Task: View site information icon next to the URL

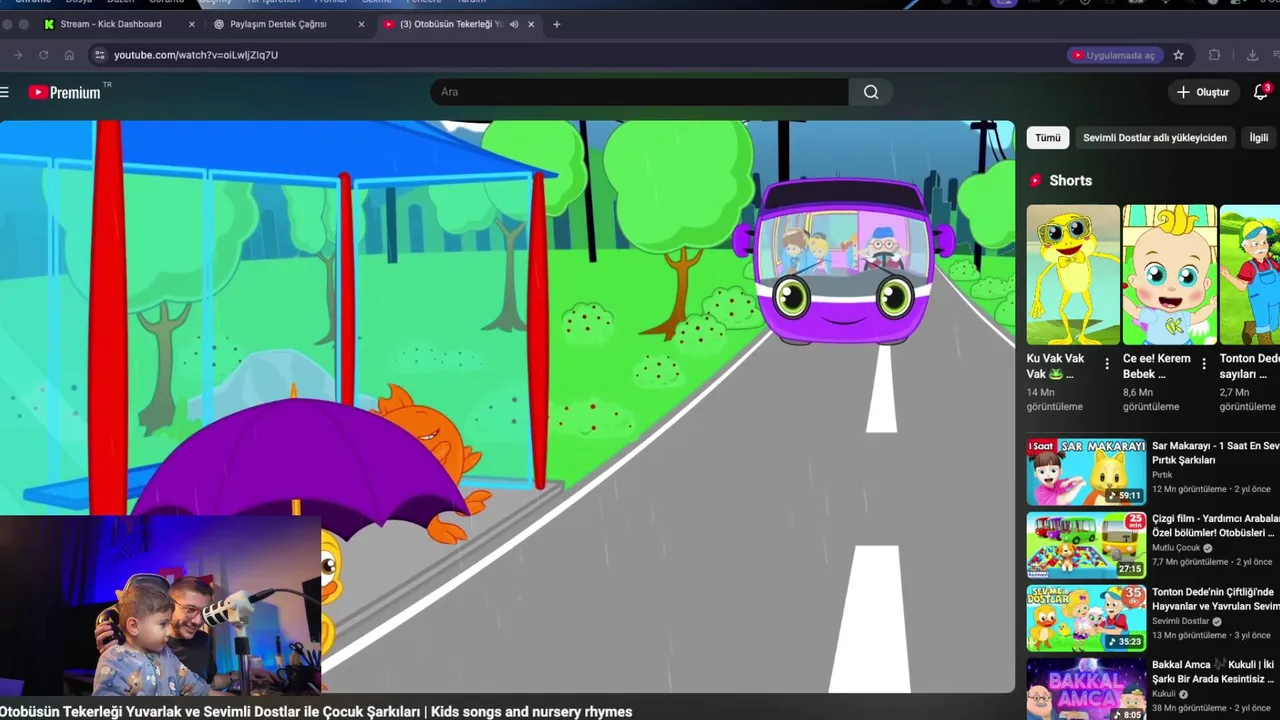Action: pos(99,55)
